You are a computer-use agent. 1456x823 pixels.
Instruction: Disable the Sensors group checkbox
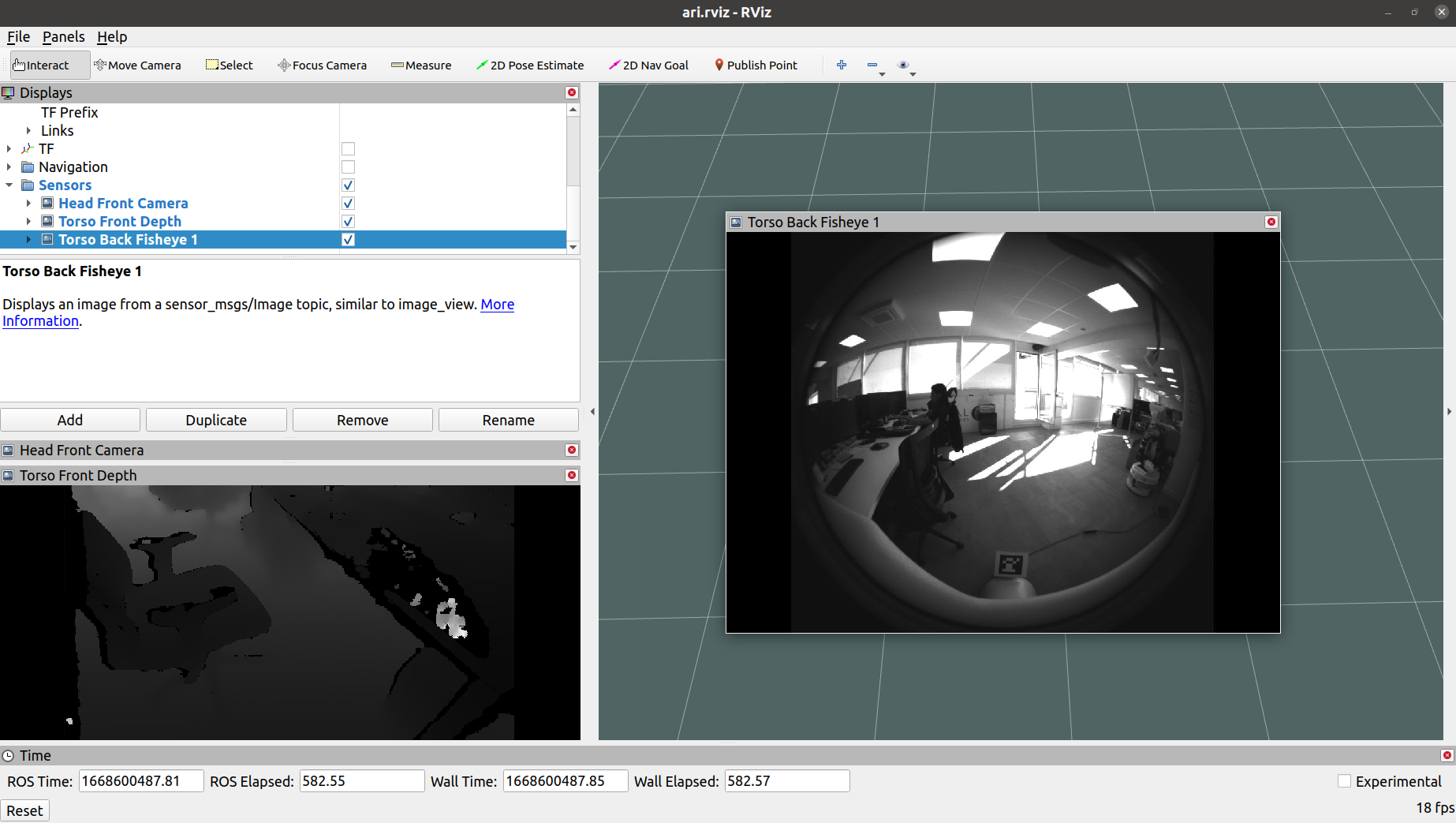348,185
